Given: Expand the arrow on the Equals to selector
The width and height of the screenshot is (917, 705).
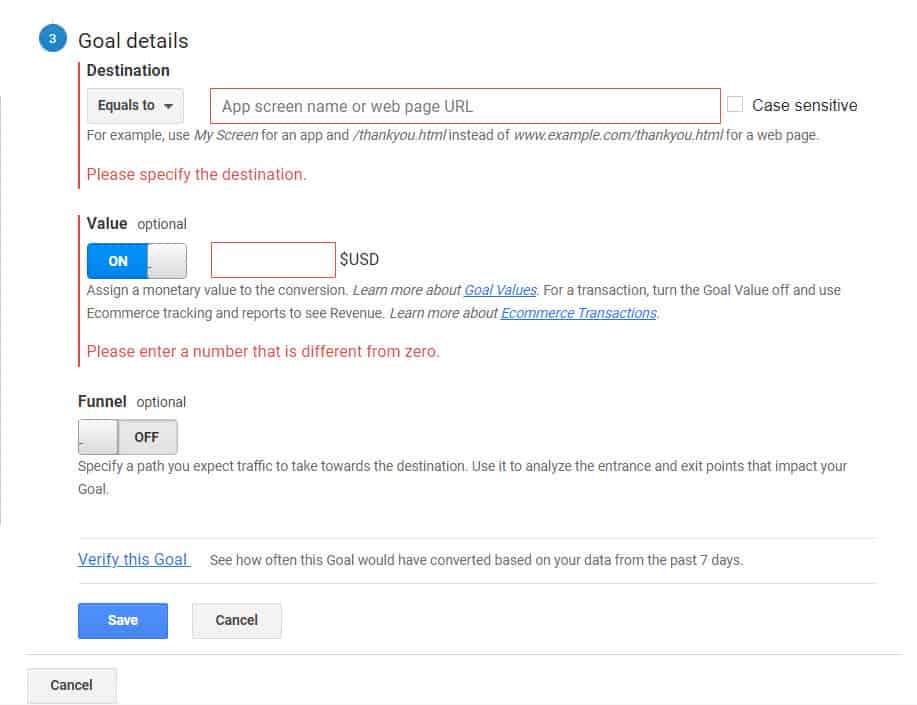Looking at the screenshot, I should [x=167, y=105].
